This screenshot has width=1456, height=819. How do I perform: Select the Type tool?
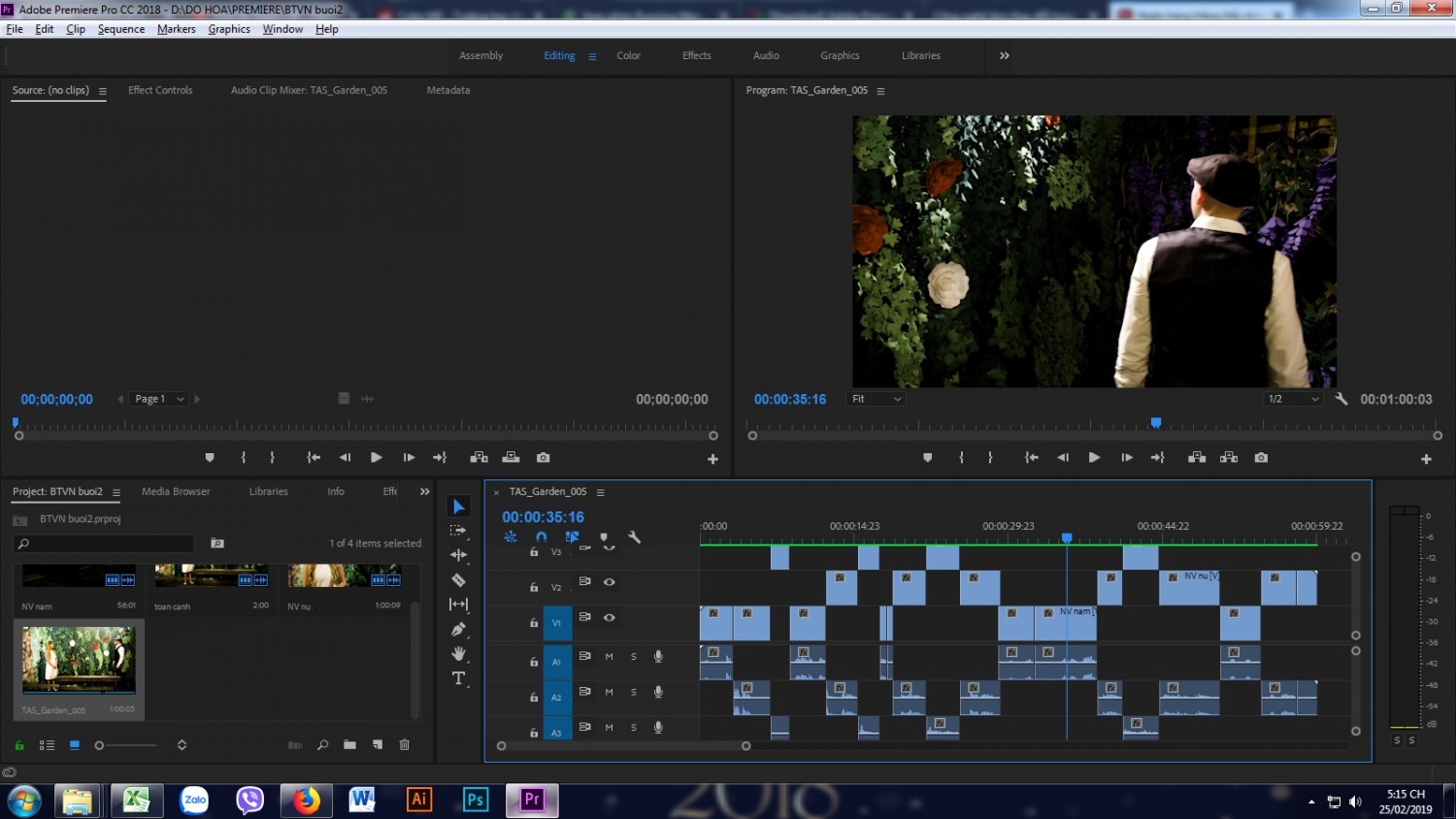459,678
